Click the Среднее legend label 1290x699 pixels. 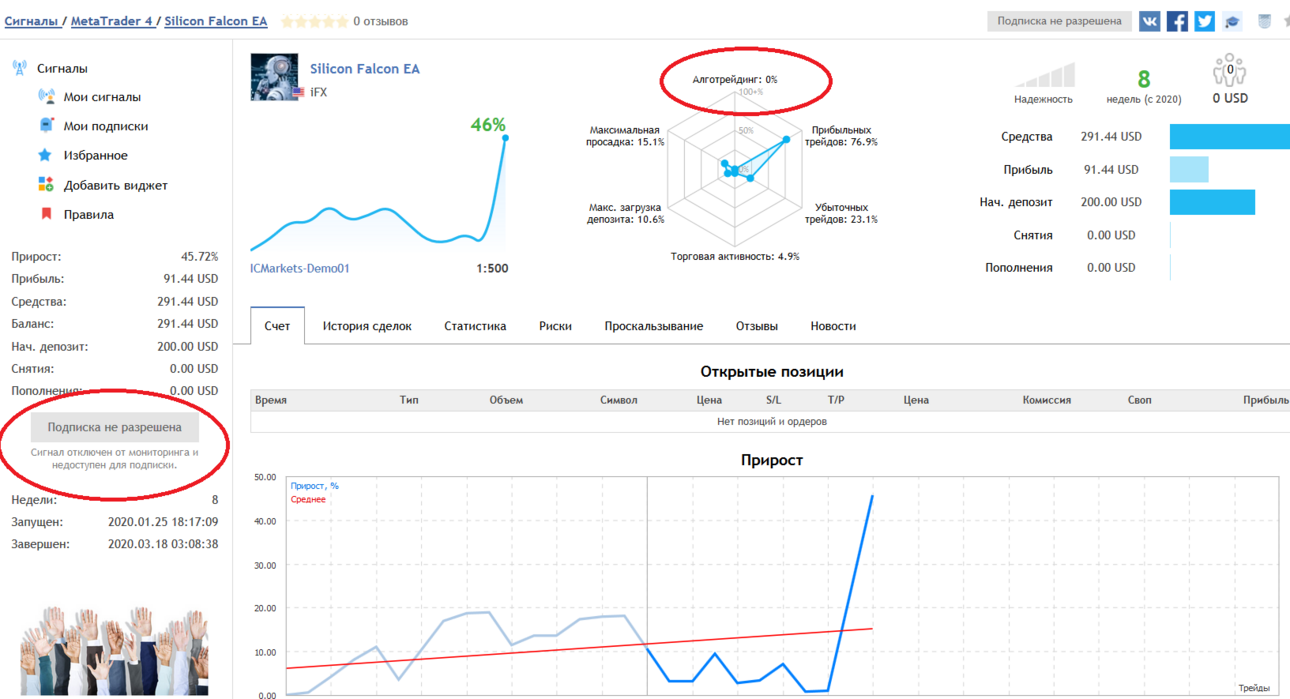point(308,499)
